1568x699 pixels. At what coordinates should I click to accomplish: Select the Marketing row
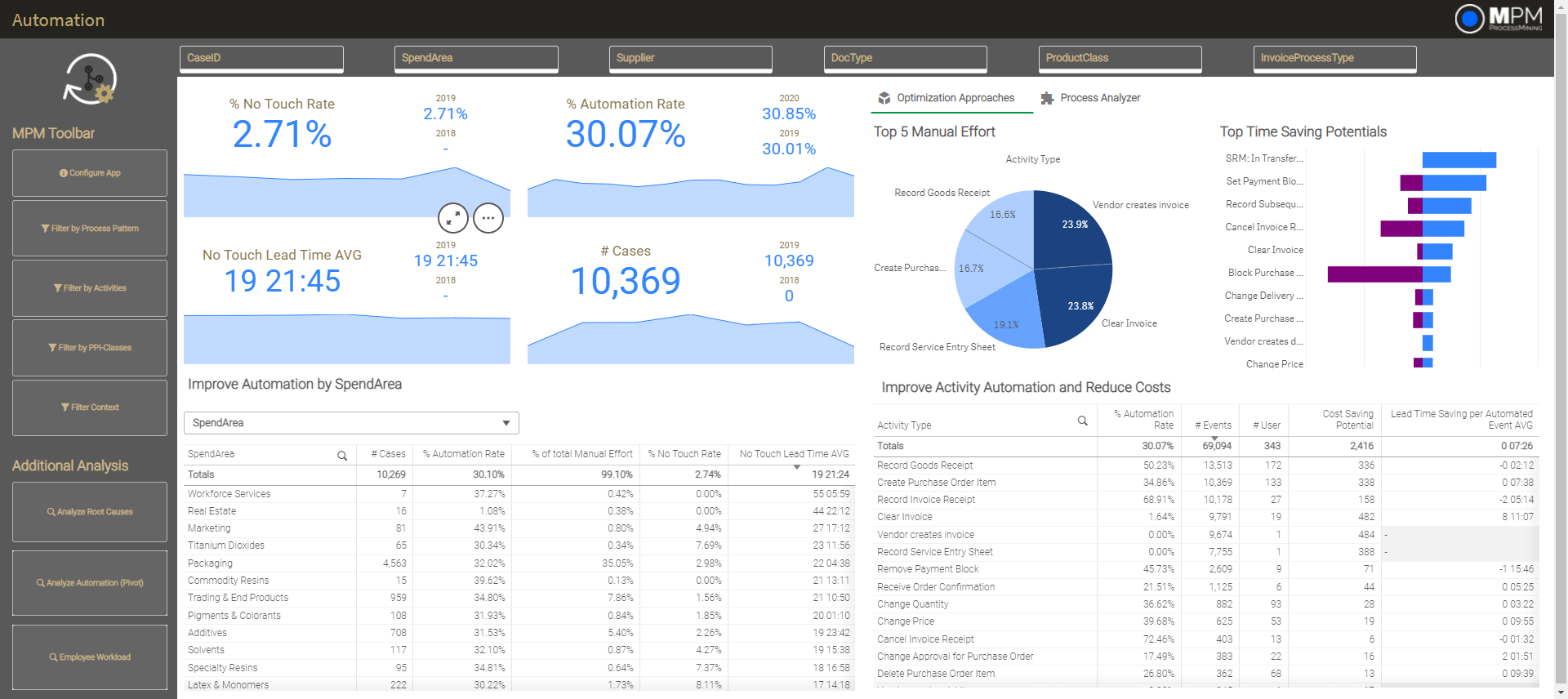click(x=519, y=528)
